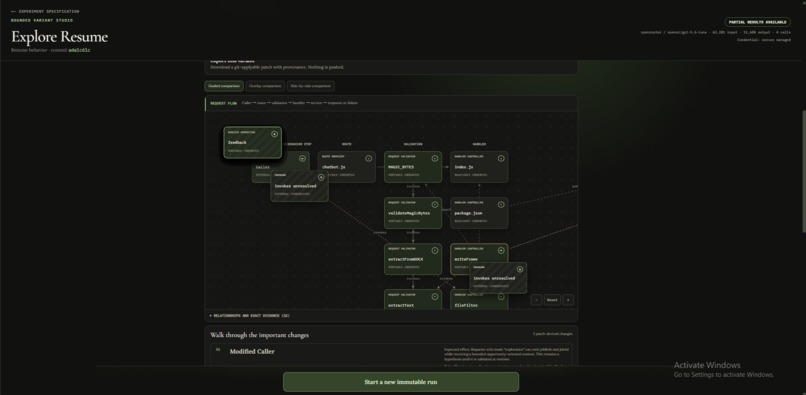
Task: Select the MAGIC_BYTES node card
Action: tap(413, 167)
